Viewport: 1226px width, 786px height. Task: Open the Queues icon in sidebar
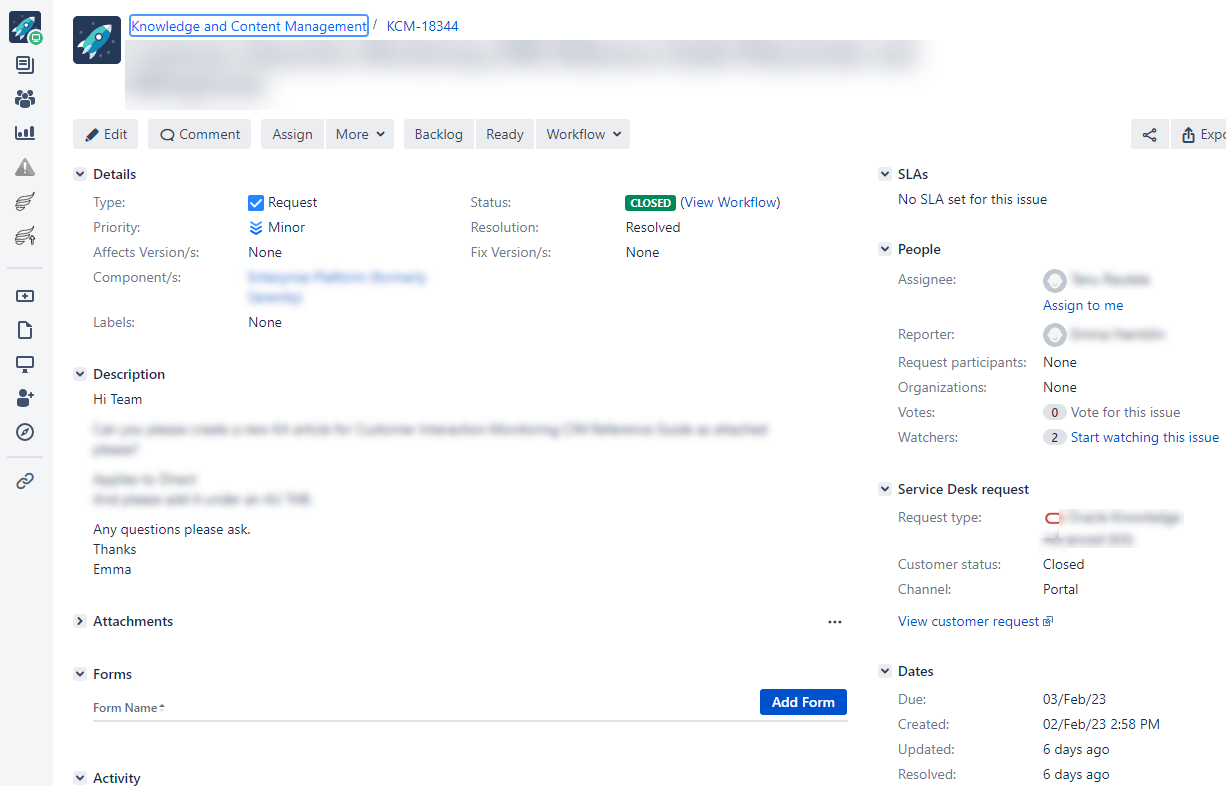(25, 65)
